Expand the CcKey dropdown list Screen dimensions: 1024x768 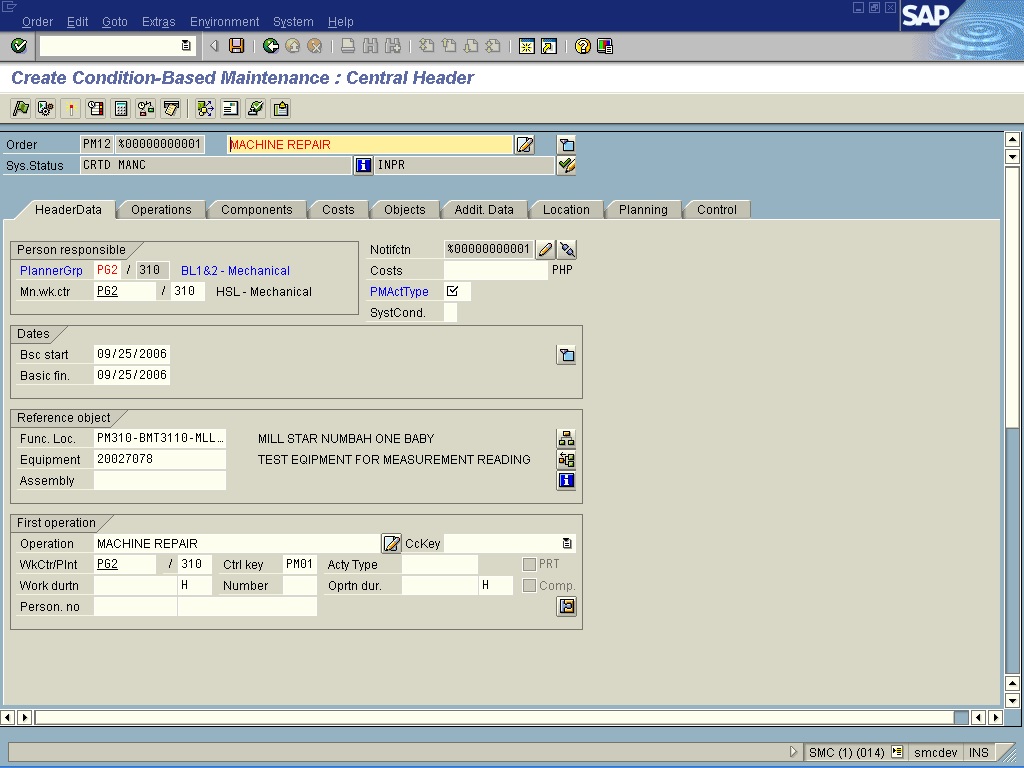click(x=567, y=544)
